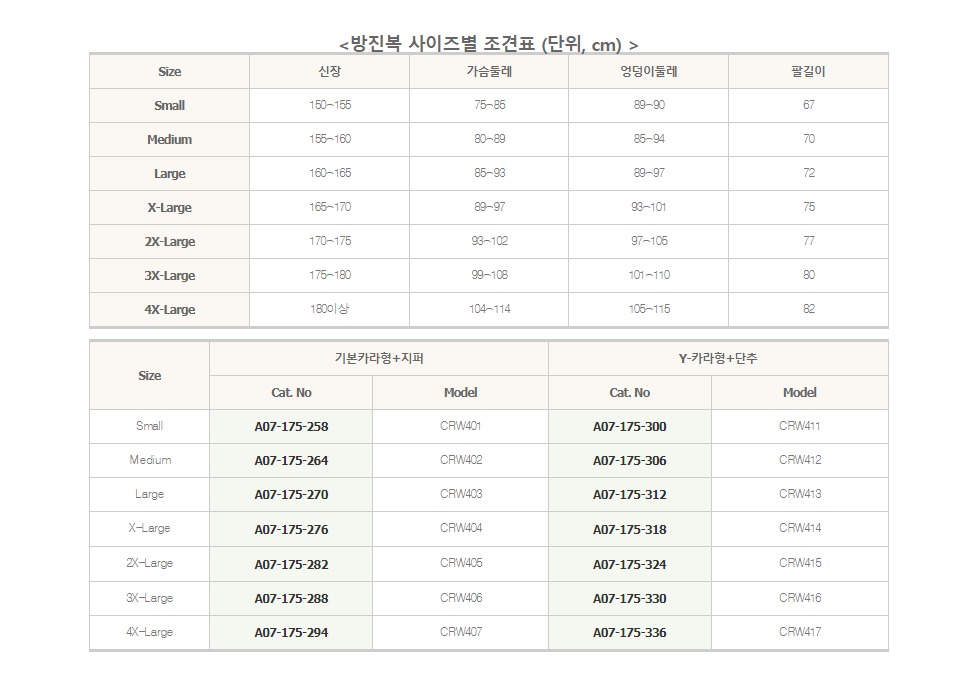Click the 가슴둘레 column header
This screenshot has height=678, width=972.
point(489,72)
